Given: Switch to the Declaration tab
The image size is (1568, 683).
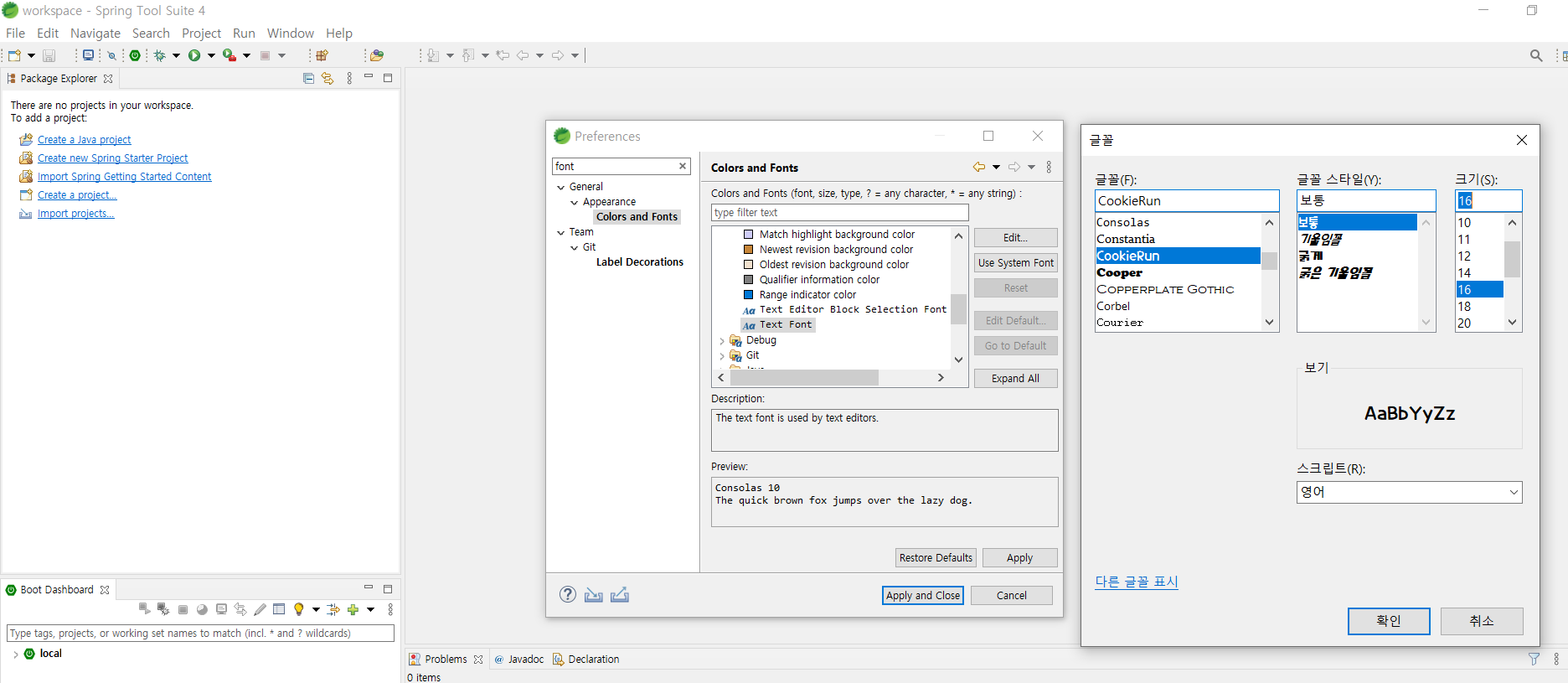Looking at the screenshot, I should pos(586,659).
